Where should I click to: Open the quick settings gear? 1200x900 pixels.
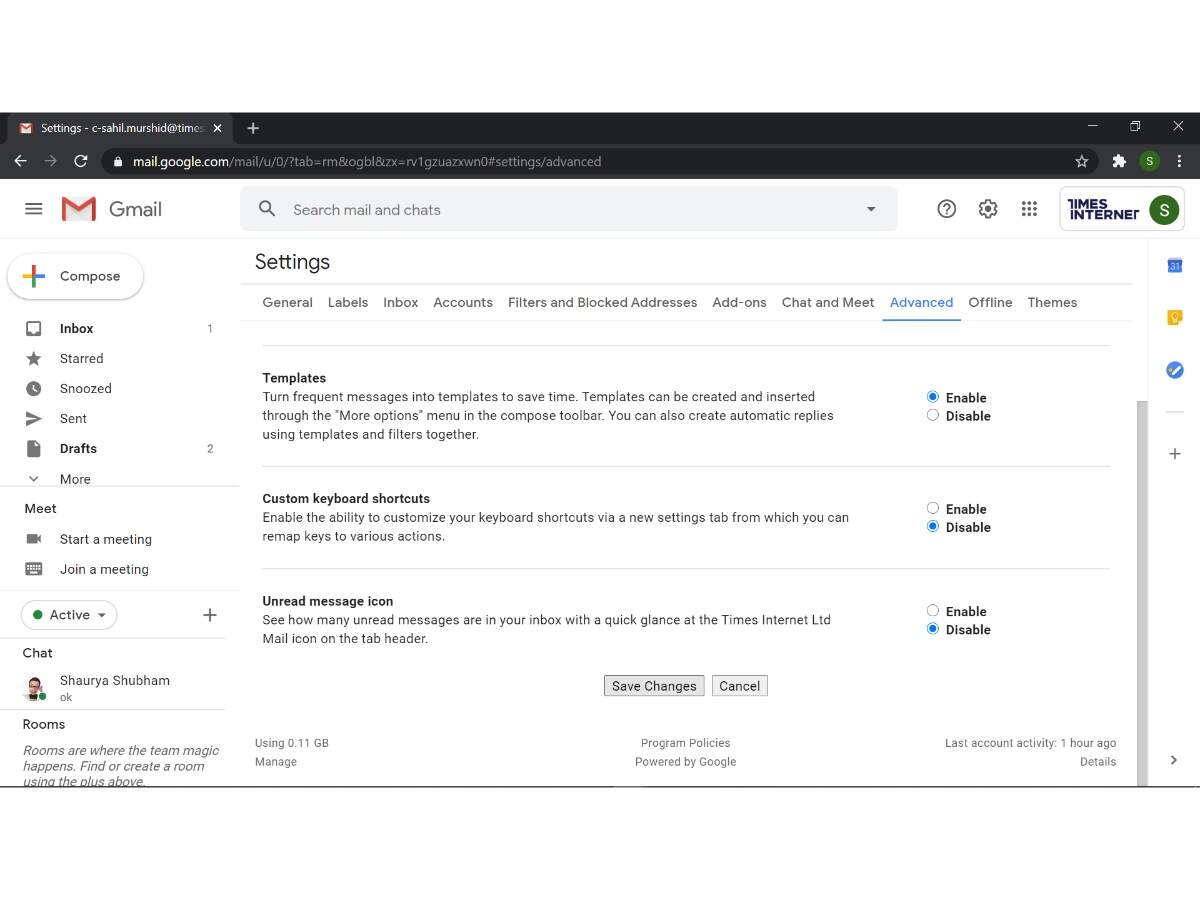click(x=988, y=208)
